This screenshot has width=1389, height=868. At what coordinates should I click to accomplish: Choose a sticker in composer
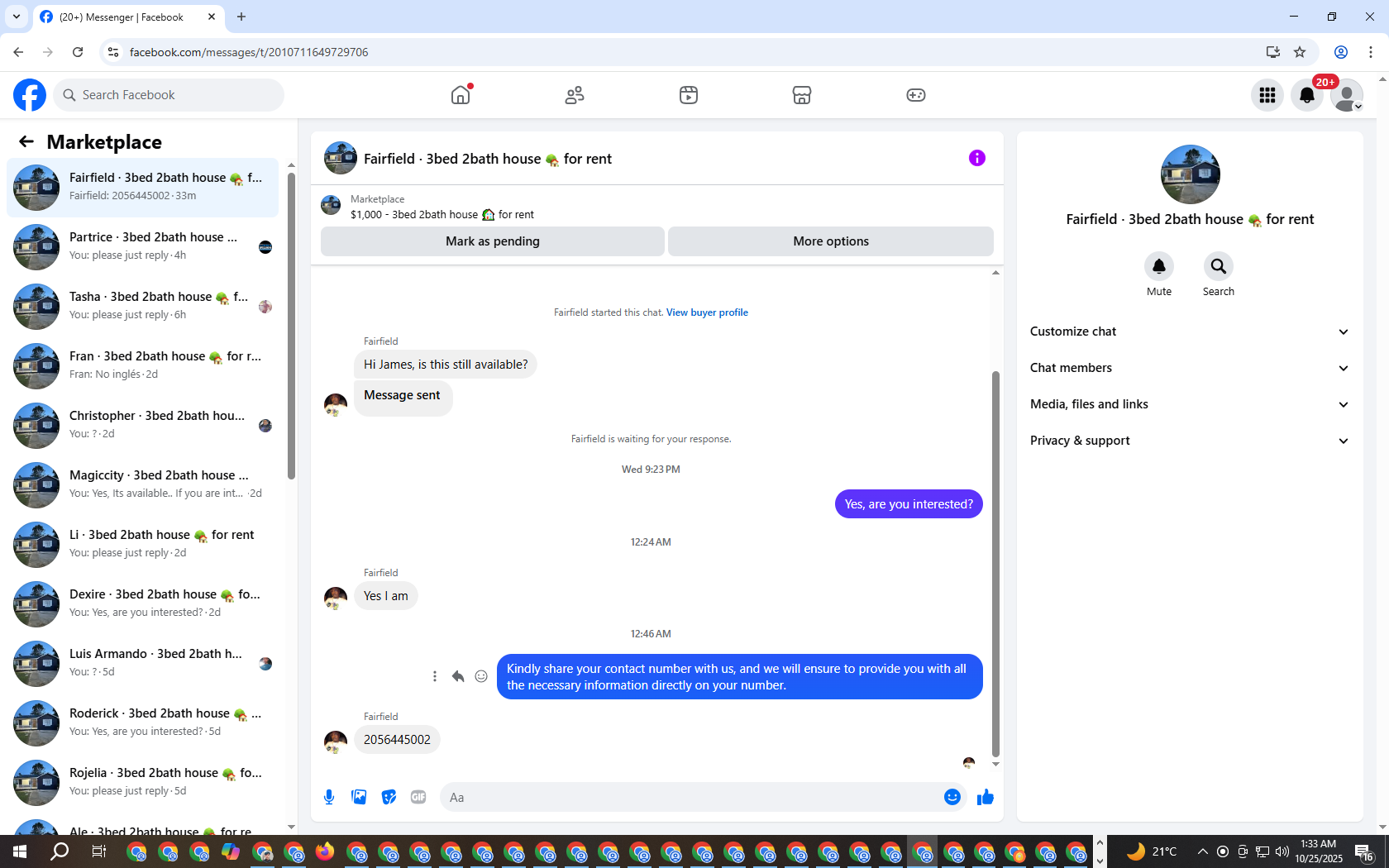point(389,797)
